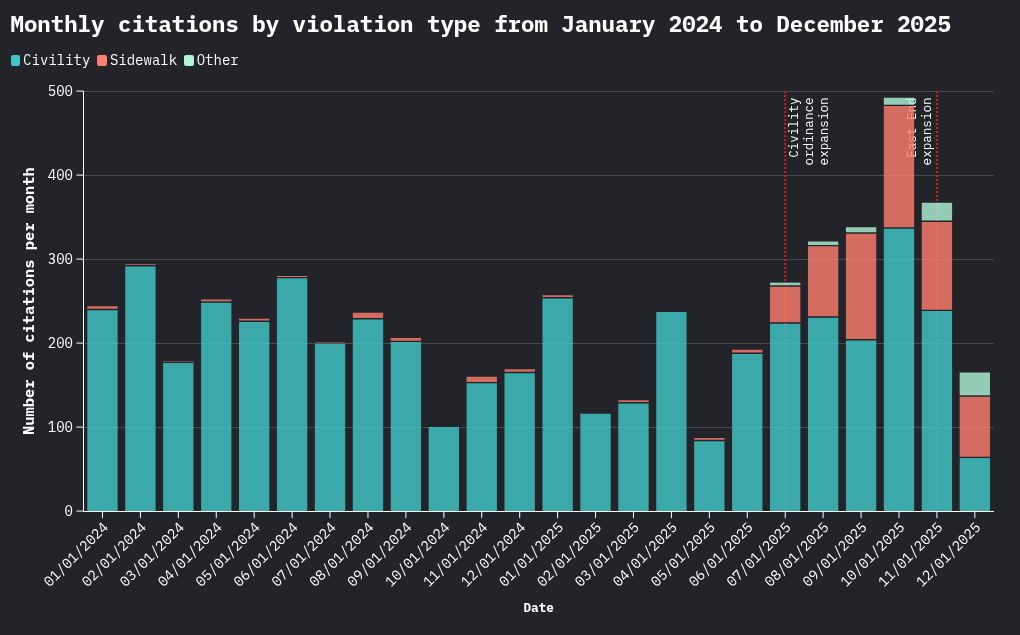
Task: Select the Sidewalk segment of October 2025 bar
Action: point(899,166)
